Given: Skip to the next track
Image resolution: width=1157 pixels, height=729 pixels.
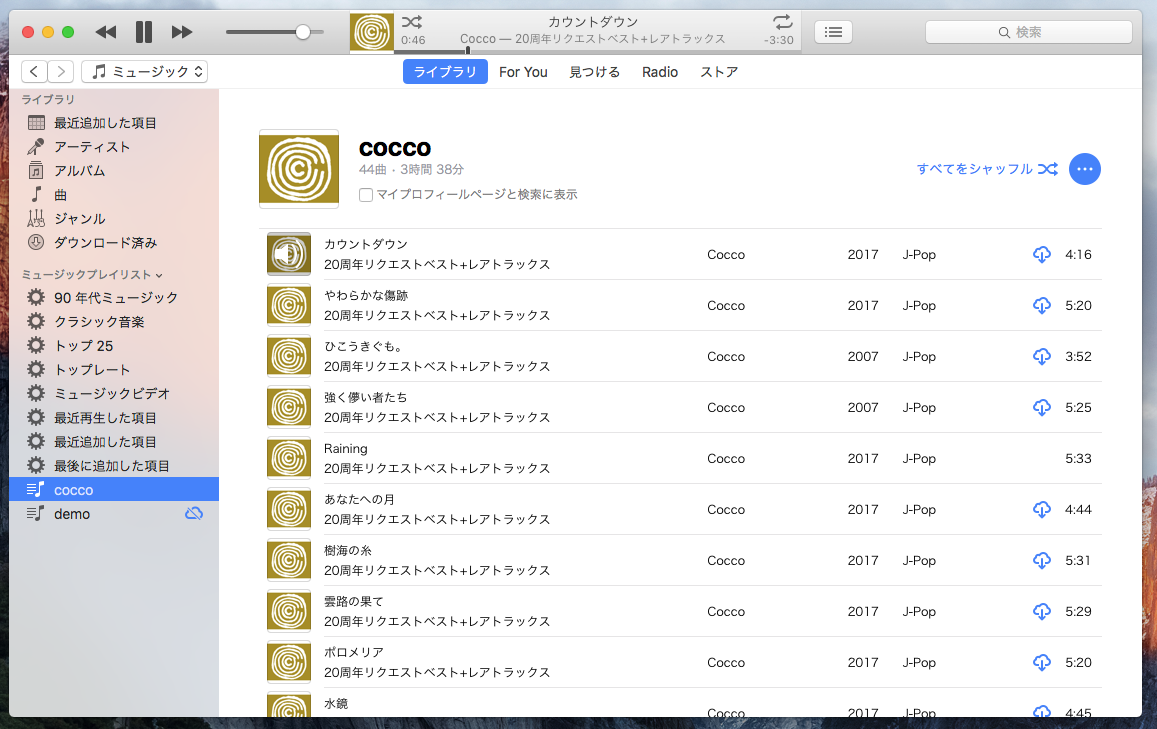Looking at the screenshot, I should point(181,32).
